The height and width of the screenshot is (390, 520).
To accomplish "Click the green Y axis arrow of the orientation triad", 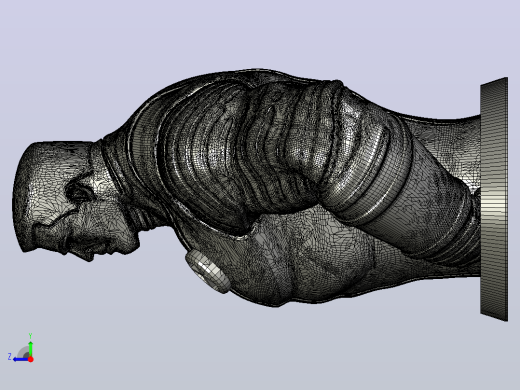I will (x=30, y=348).
